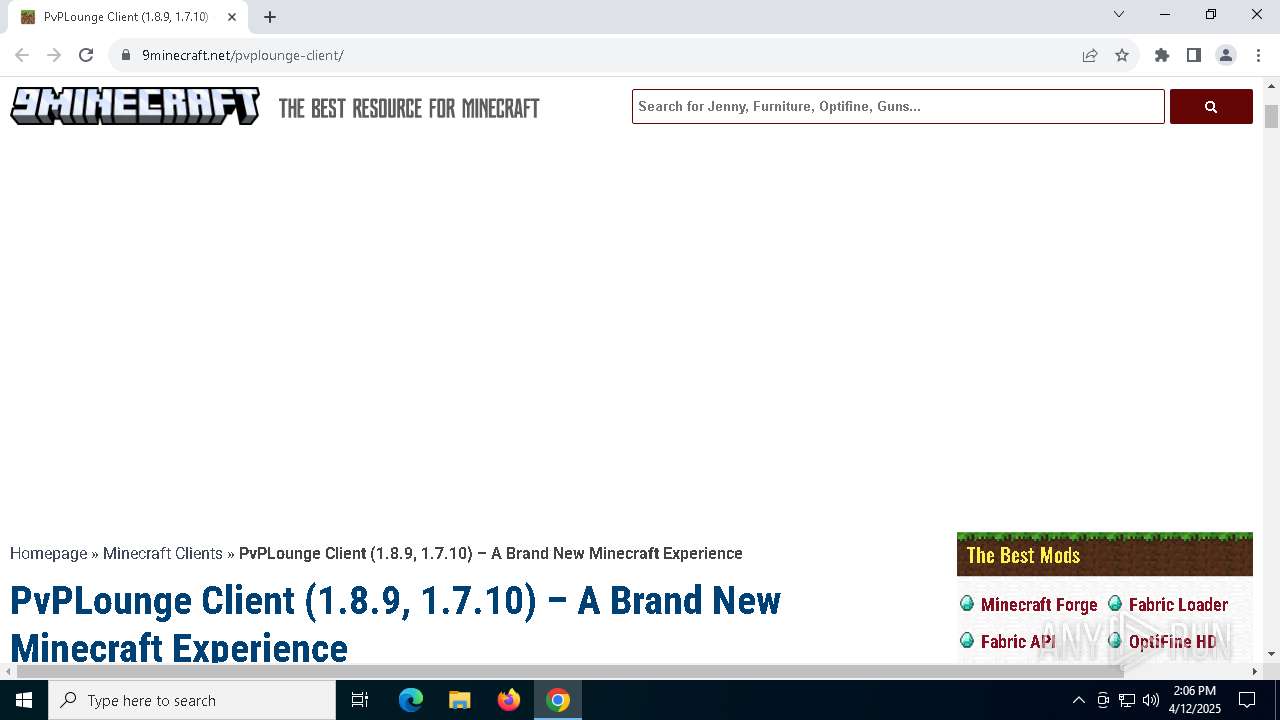Click The Best Mods header banner
Image resolution: width=1280 pixels, height=720 pixels.
click(x=1105, y=554)
